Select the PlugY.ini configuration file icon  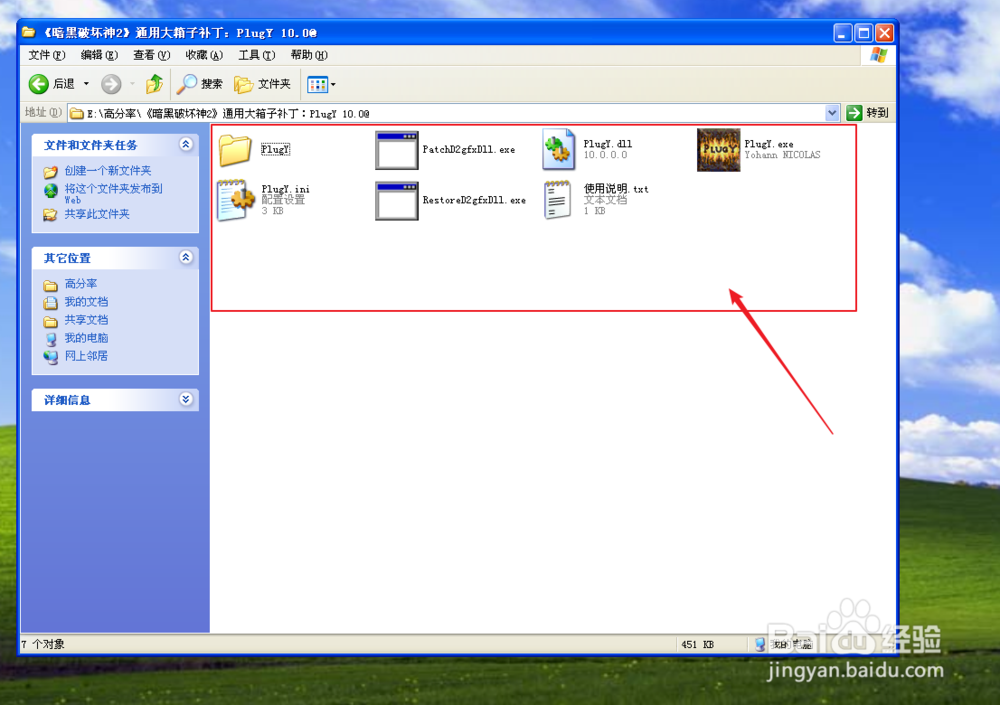point(234,200)
